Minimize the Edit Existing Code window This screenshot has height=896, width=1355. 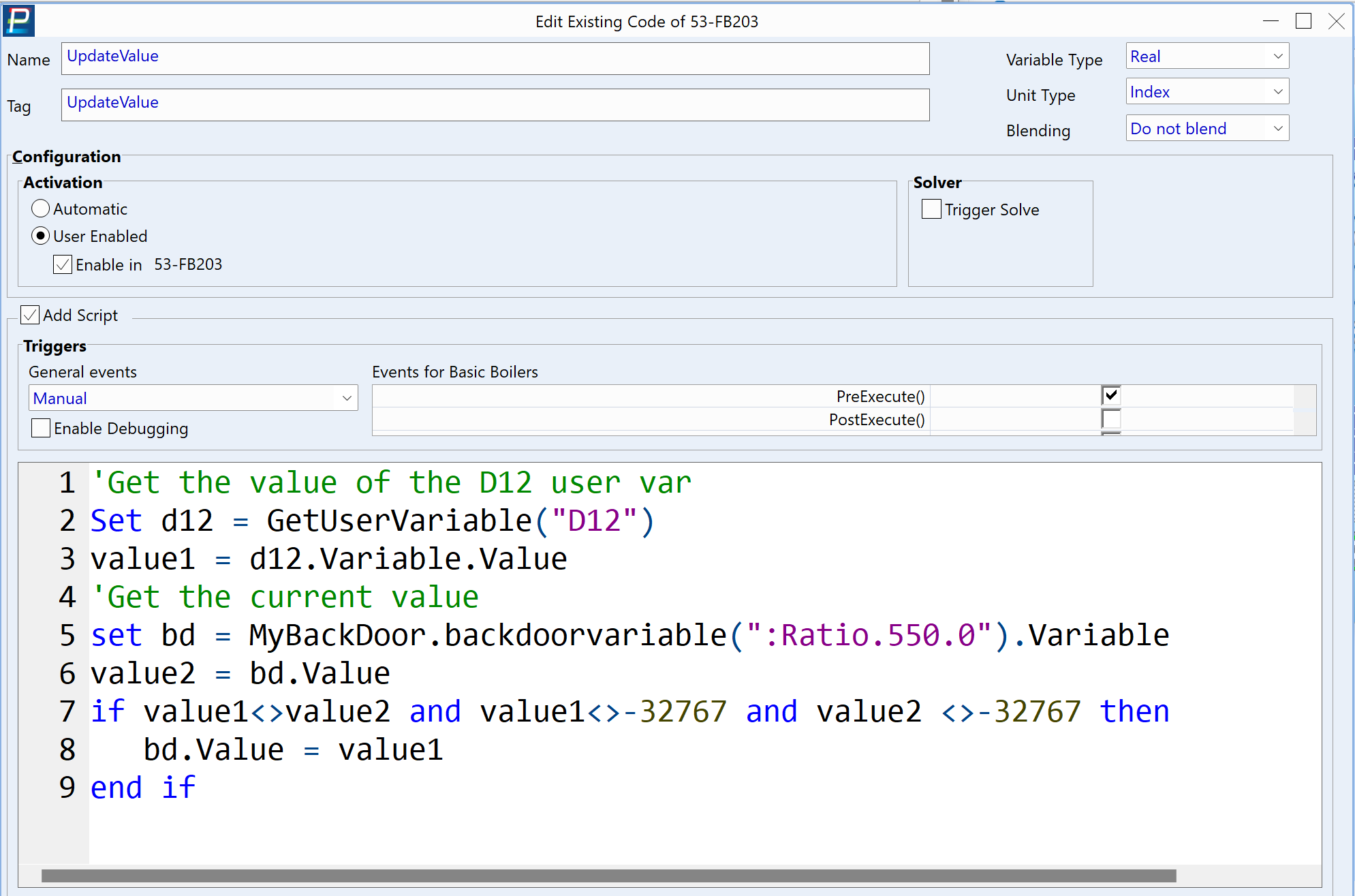click(1271, 21)
